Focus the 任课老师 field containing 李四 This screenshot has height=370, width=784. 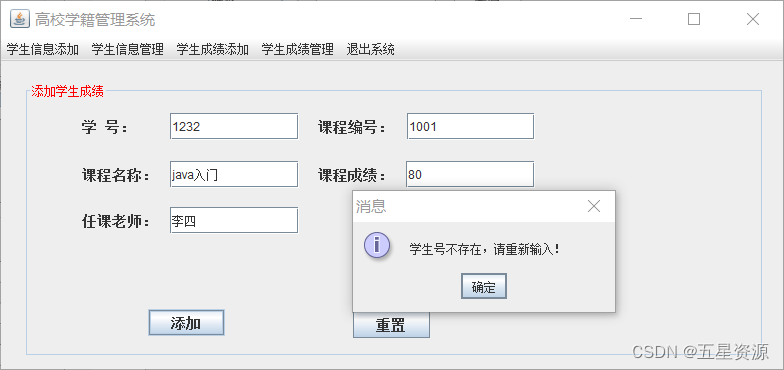pos(234,220)
